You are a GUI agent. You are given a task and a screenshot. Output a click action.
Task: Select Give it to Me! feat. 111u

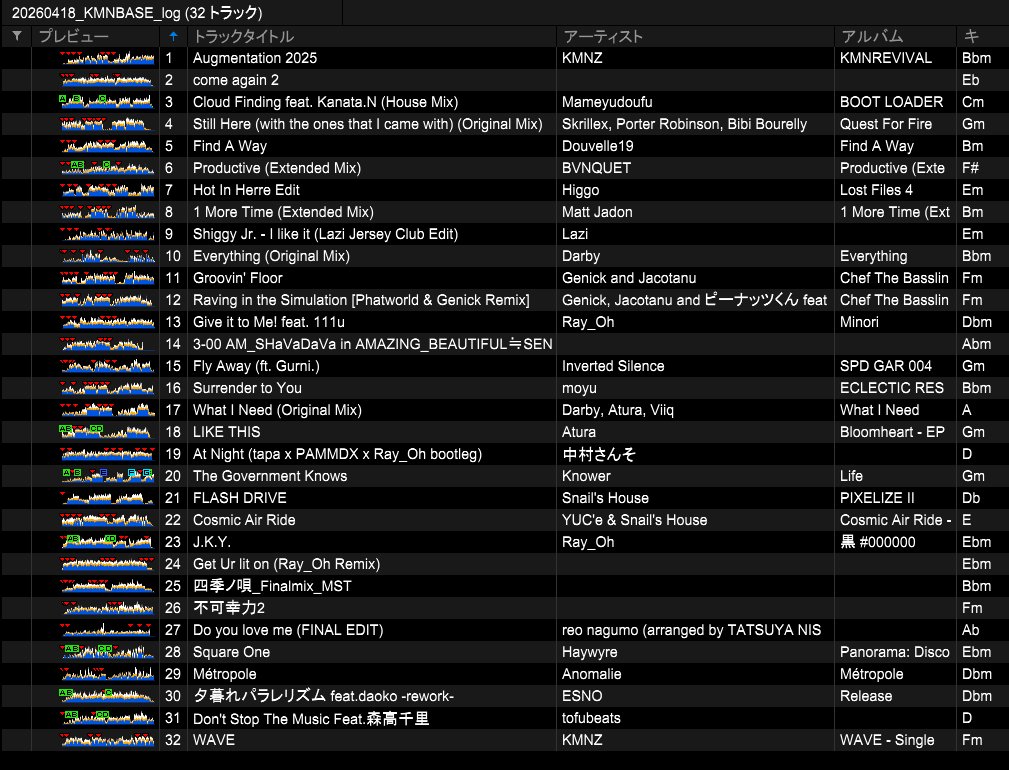coord(268,322)
